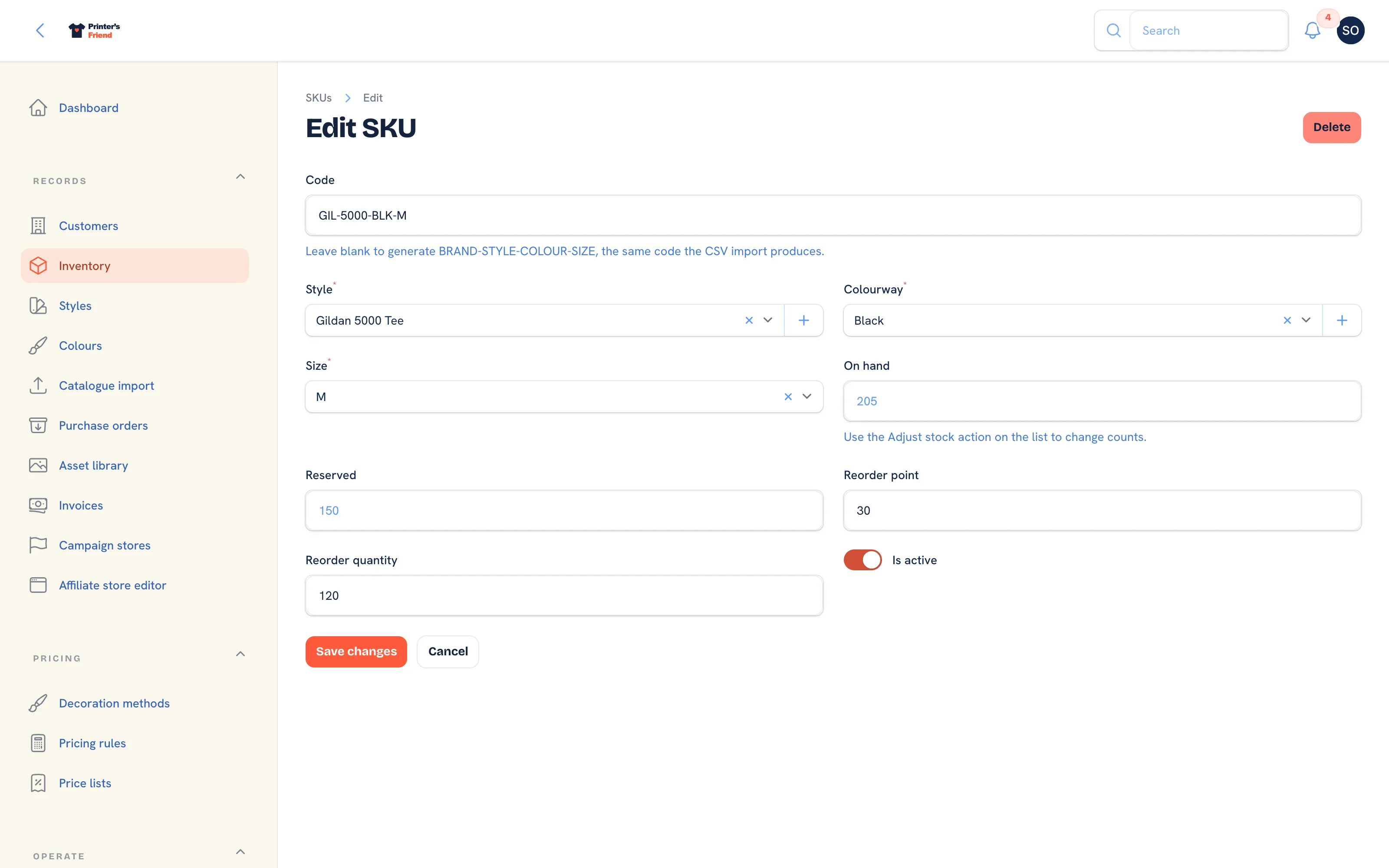Open Decoration methods in sidebar
The height and width of the screenshot is (868, 1389).
pyautogui.click(x=135, y=703)
